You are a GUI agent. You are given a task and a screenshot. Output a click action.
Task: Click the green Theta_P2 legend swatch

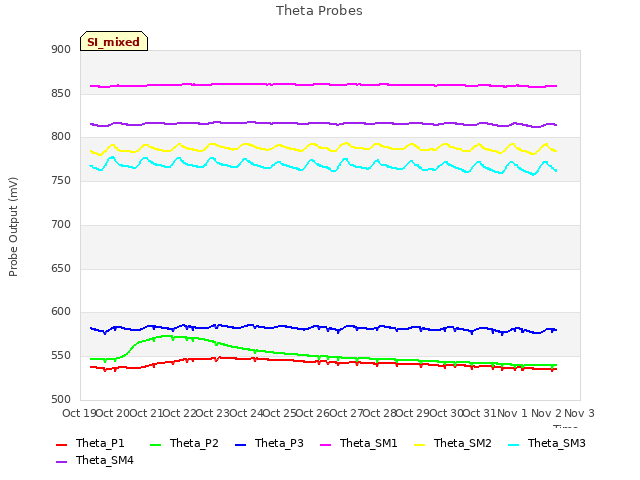(156, 444)
